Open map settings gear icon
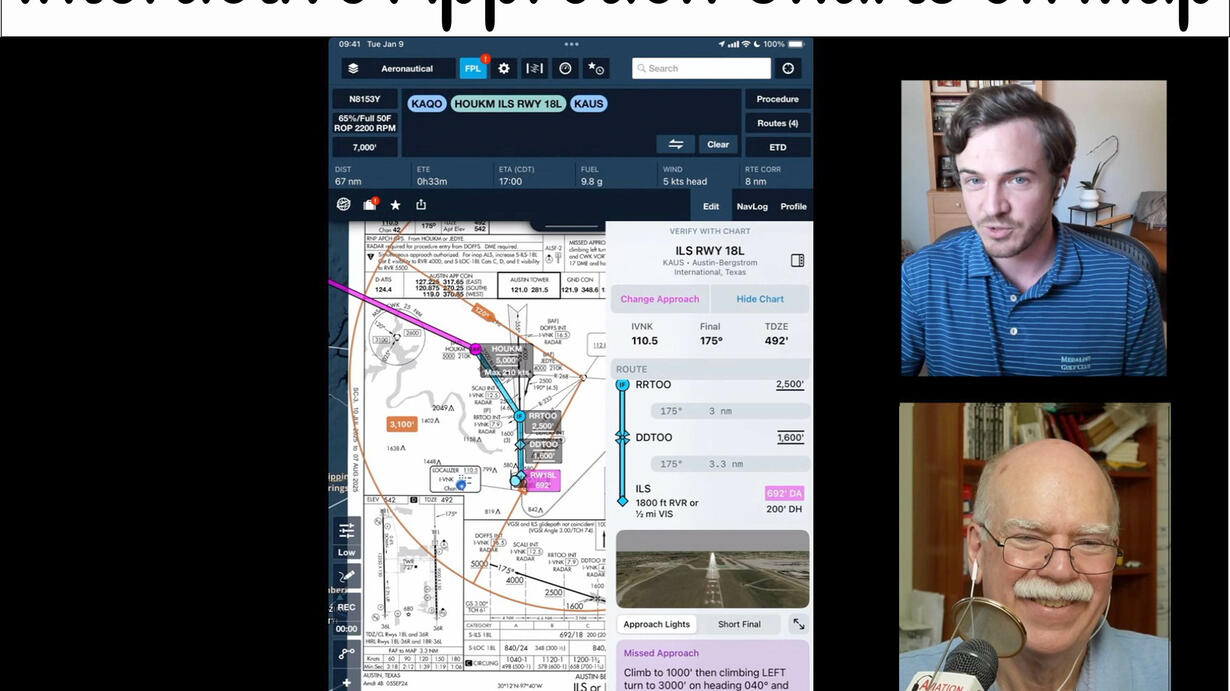The image size is (1230, 691). click(x=504, y=68)
